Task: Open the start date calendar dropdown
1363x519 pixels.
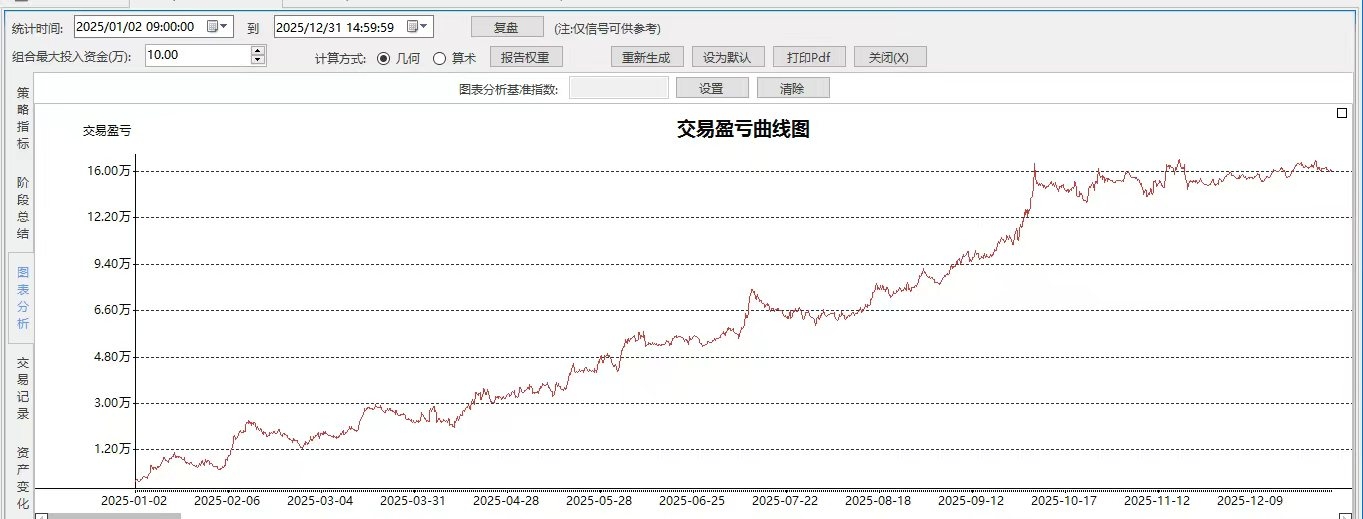Action: tap(218, 27)
